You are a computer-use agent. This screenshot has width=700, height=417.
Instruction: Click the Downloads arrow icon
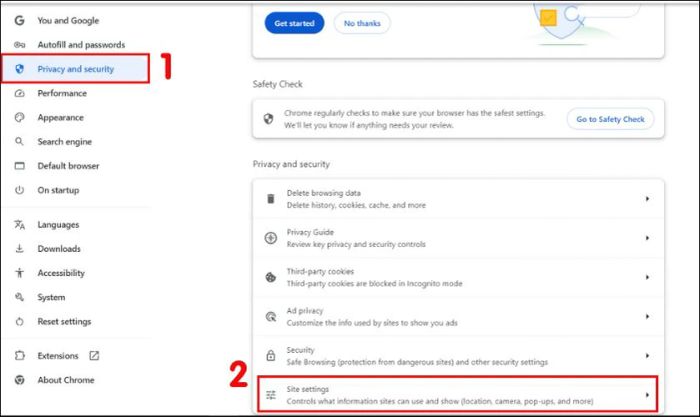tap(19, 249)
